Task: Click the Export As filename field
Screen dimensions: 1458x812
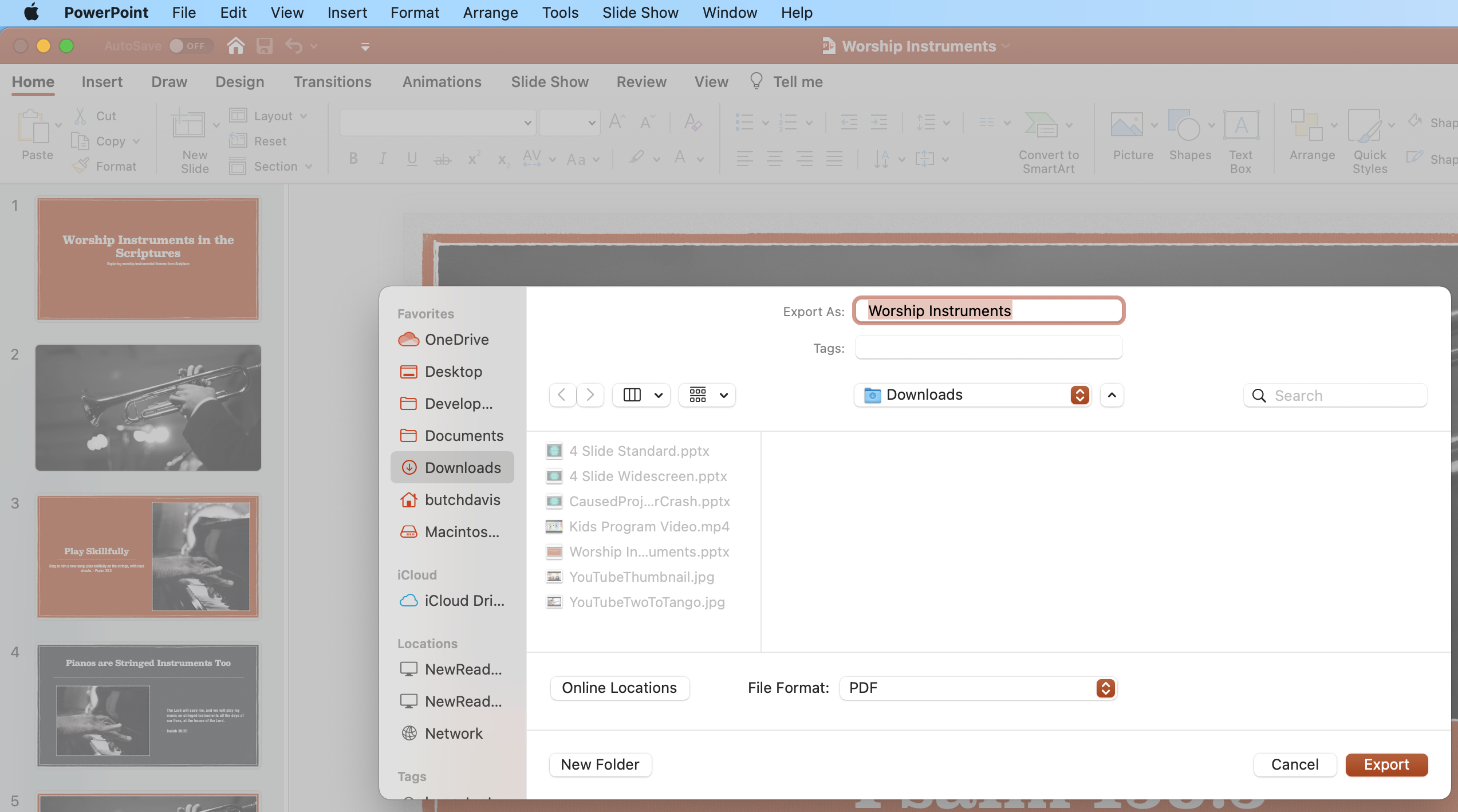Action: (x=988, y=310)
